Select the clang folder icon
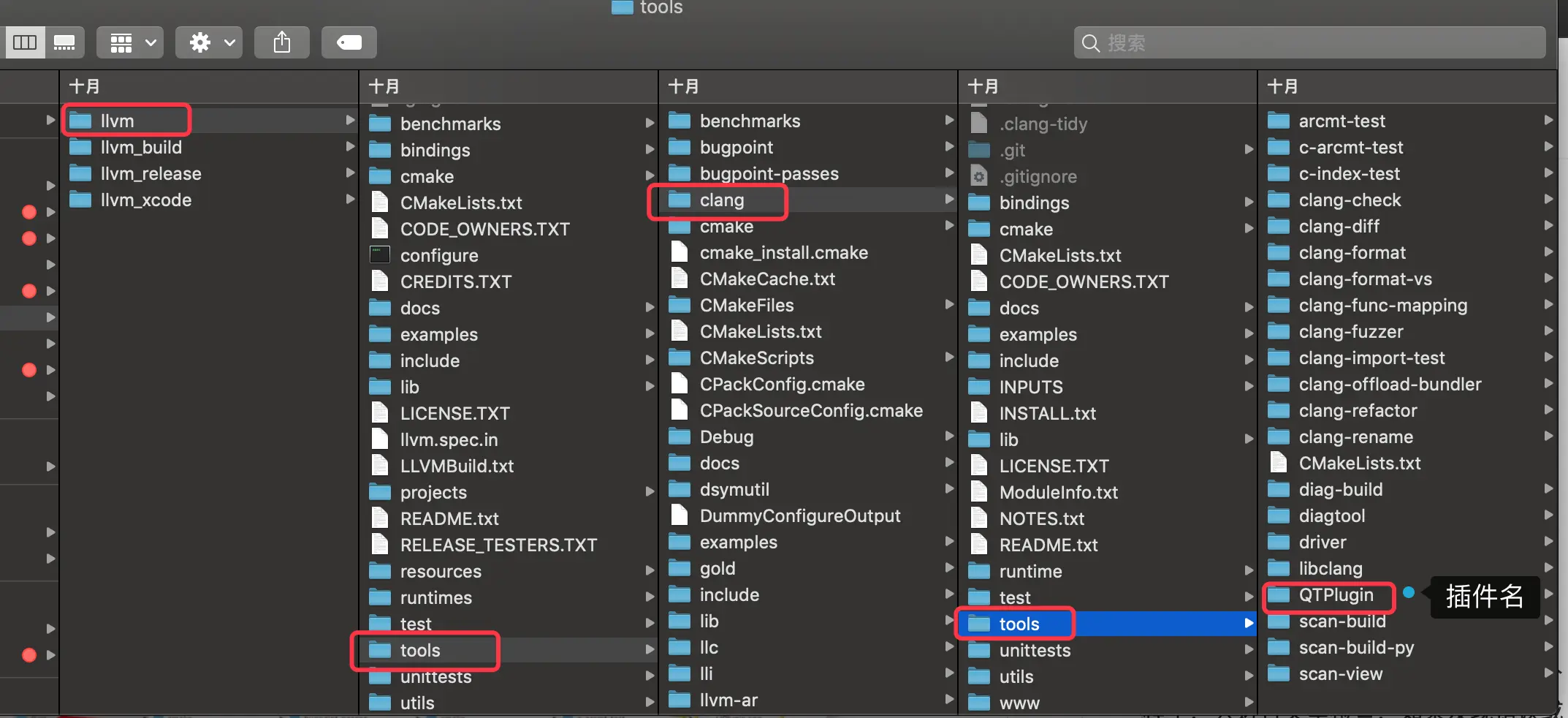This screenshot has width=1568, height=718. pyautogui.click(x=680, y=200)
